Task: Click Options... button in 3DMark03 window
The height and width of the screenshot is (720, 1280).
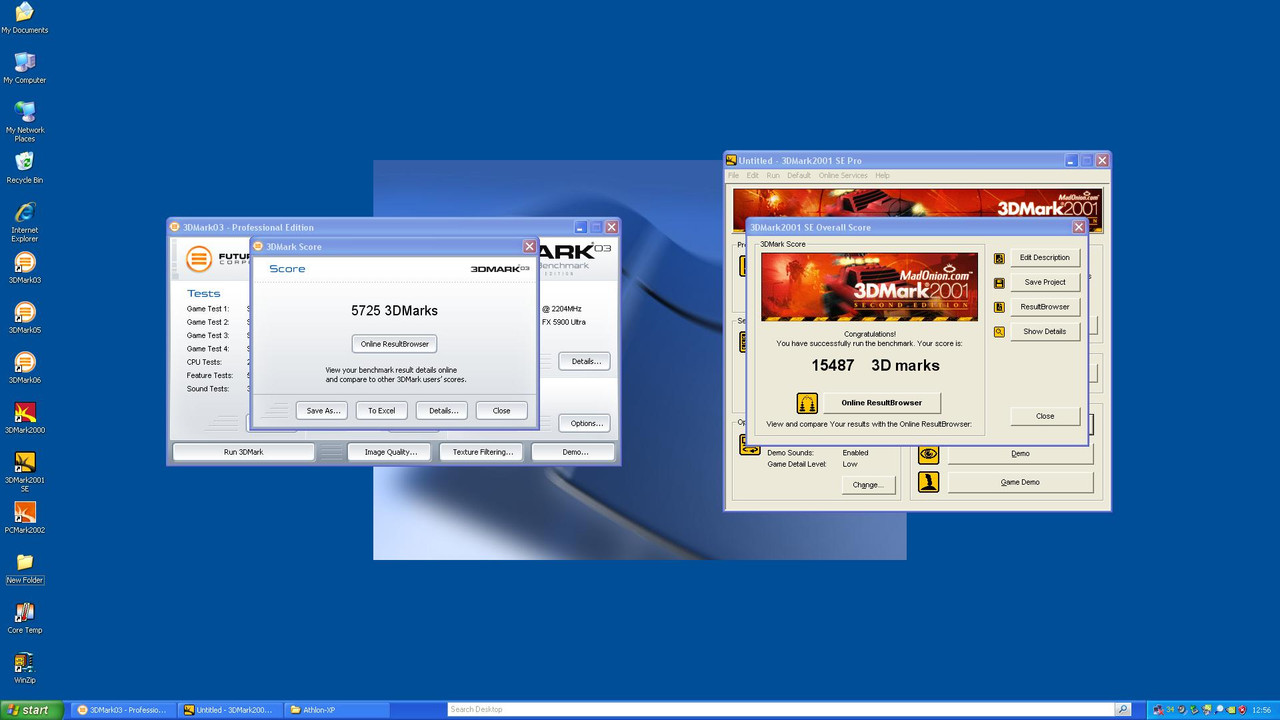Action: coord(584,423)
